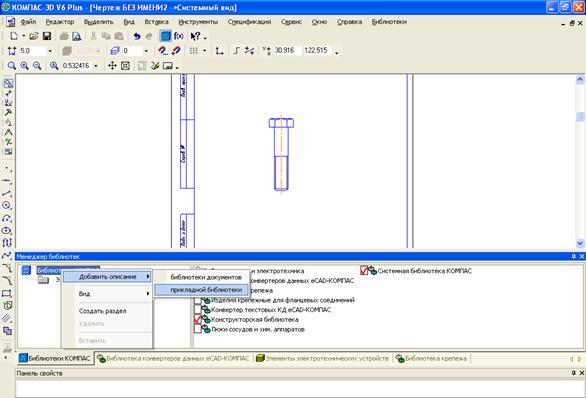
Task: Click the disable snaps magnet icon
Action: tap(175, 50)
